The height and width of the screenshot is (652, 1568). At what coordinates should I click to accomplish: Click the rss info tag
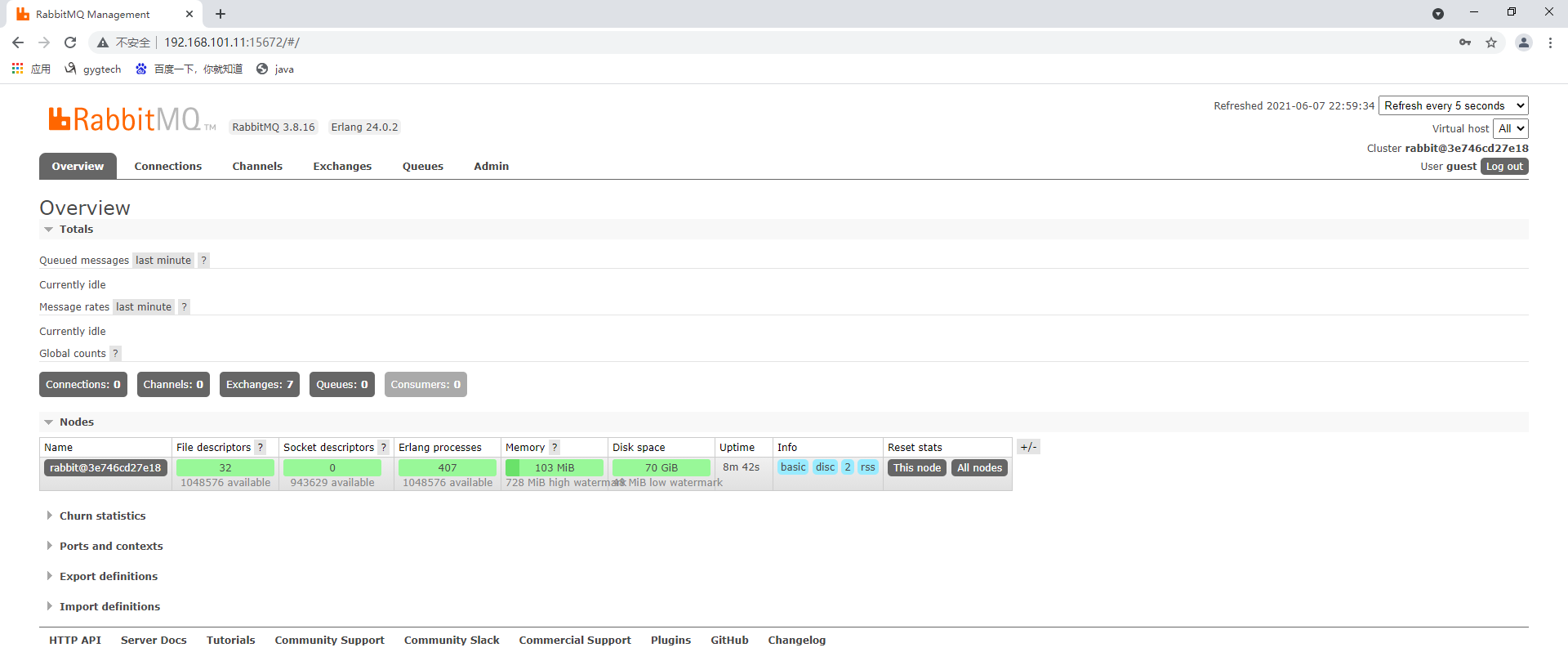point(867,467)
